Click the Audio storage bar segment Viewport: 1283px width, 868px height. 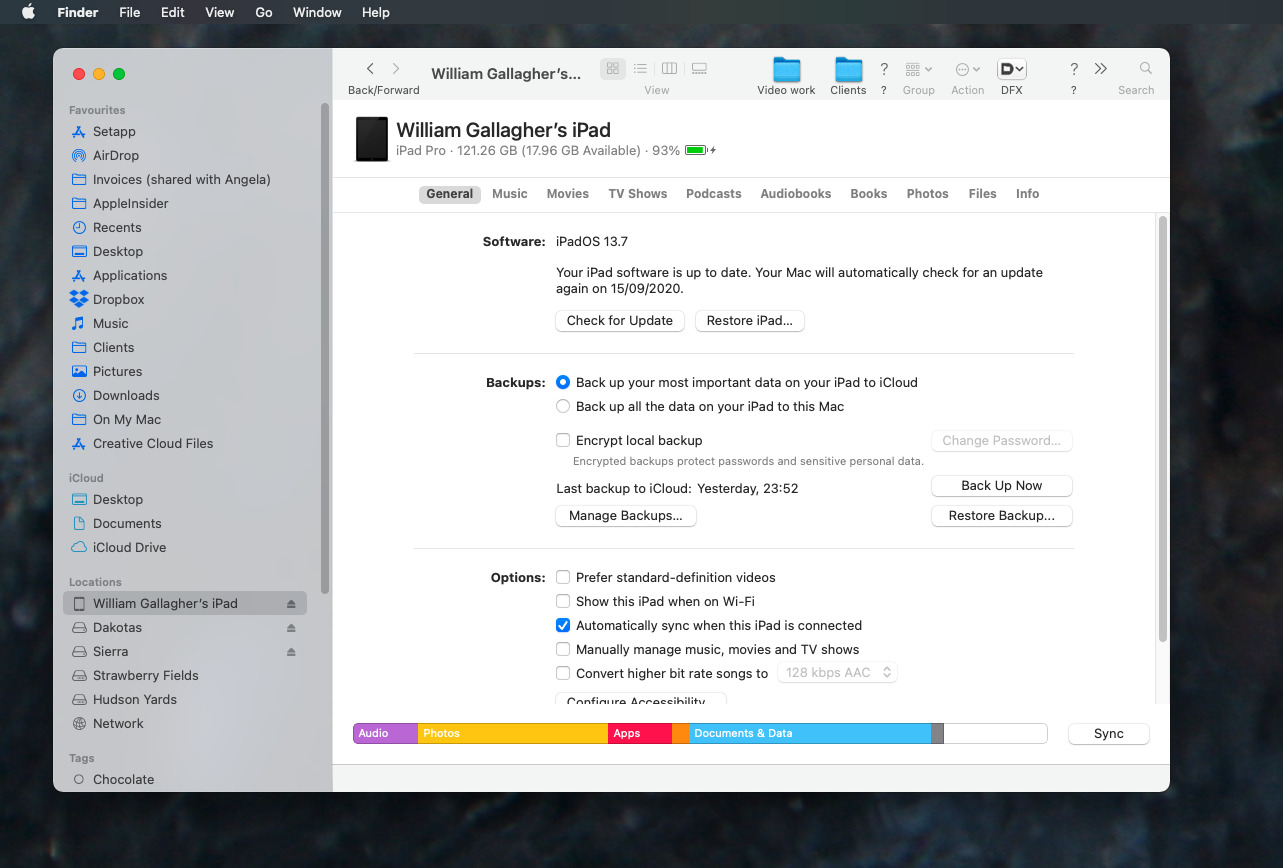click(386, 734)
